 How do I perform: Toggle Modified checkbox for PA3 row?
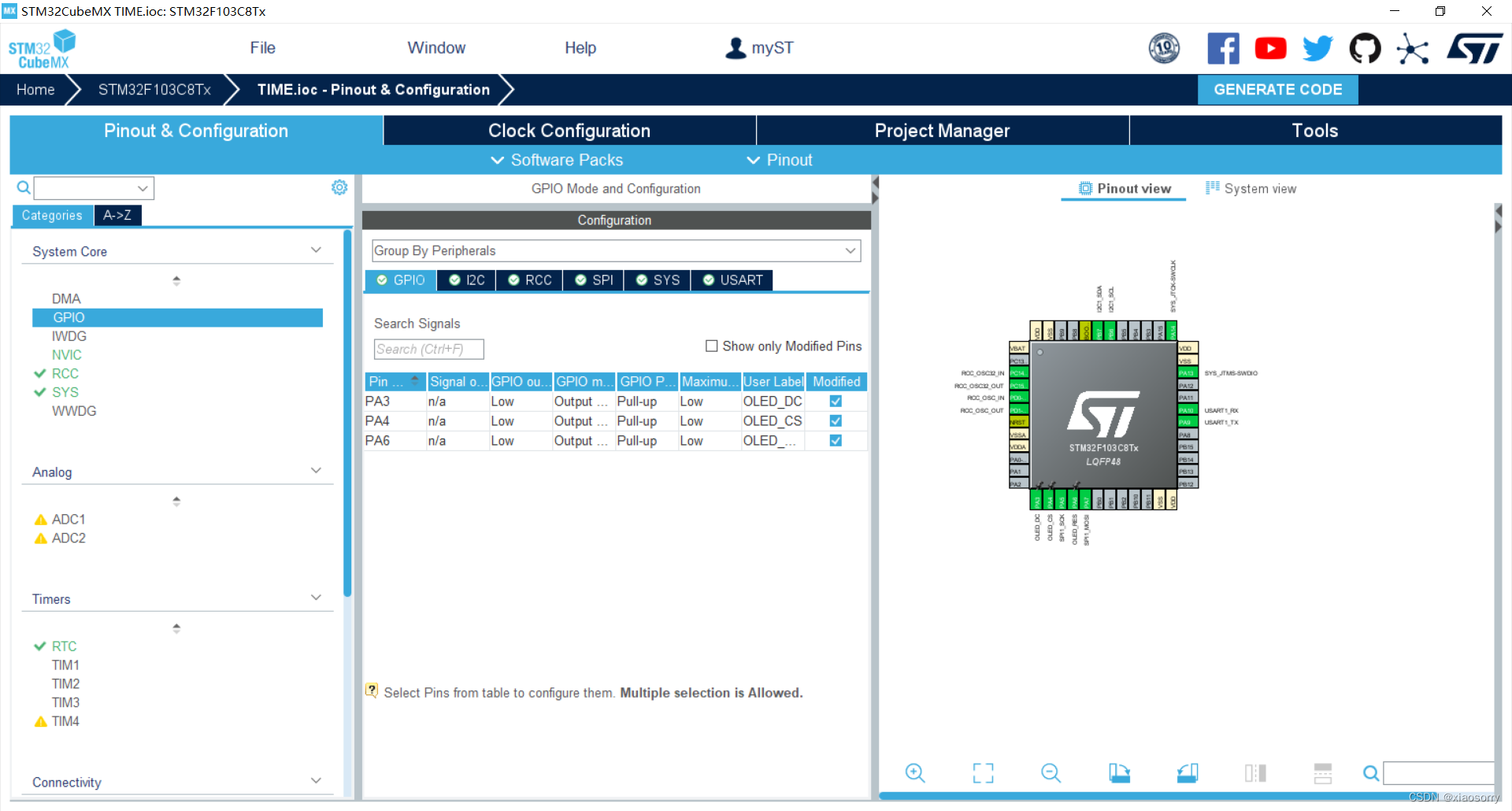click(836, 401)
